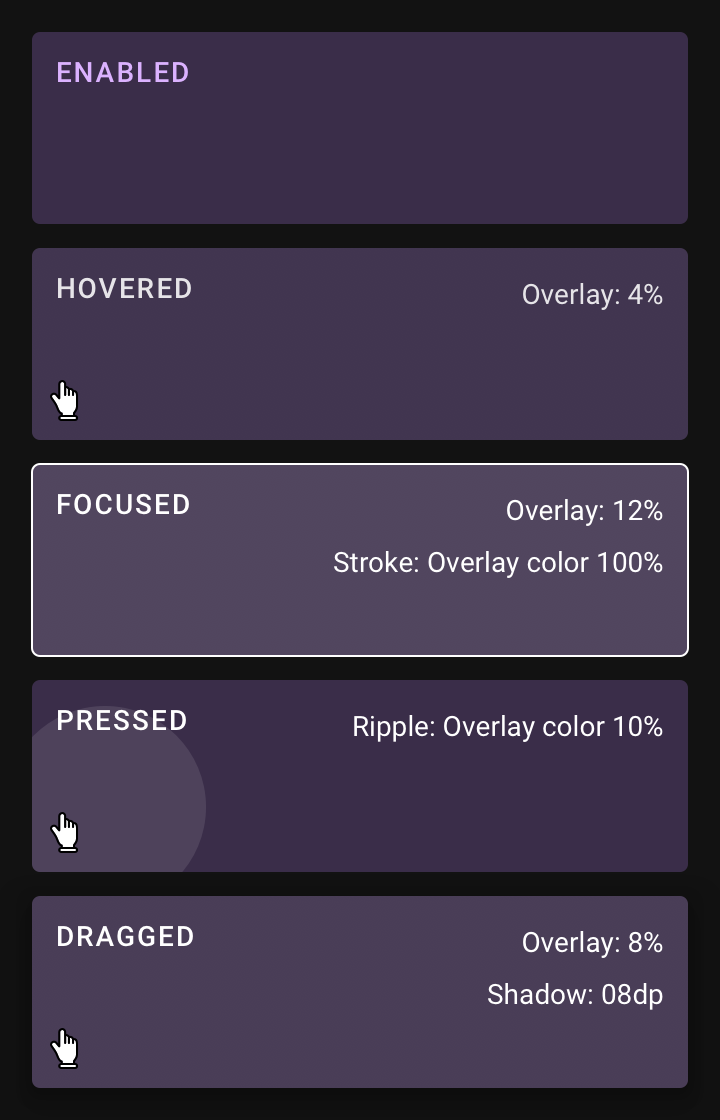Click the PRESSED heading label
Viewport: 720px width, 1120px height.
(122, 721)
